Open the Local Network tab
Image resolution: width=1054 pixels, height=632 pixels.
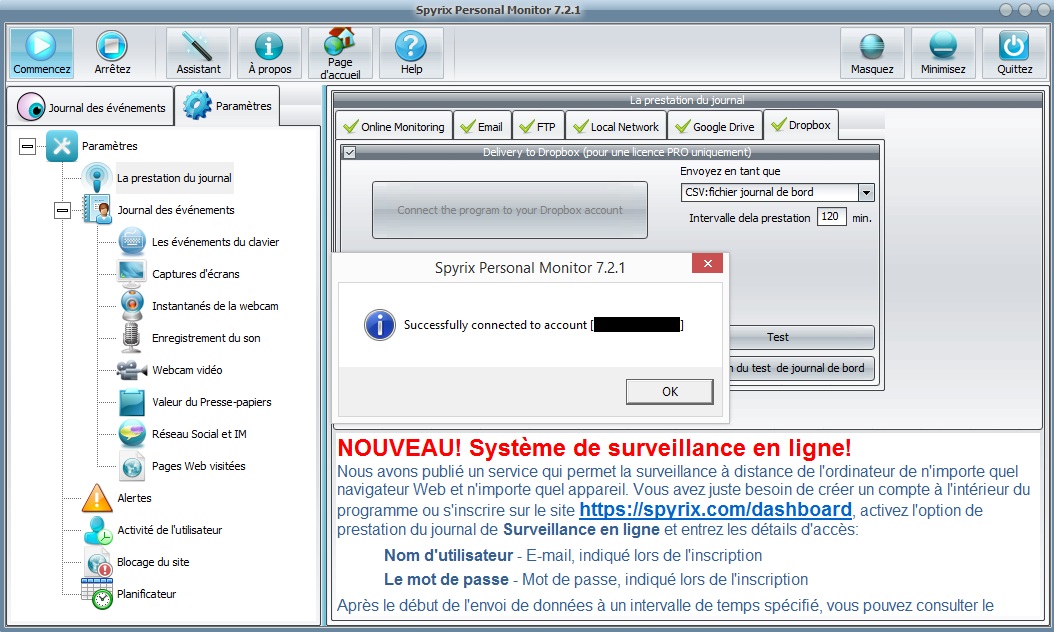click(616, 126)
